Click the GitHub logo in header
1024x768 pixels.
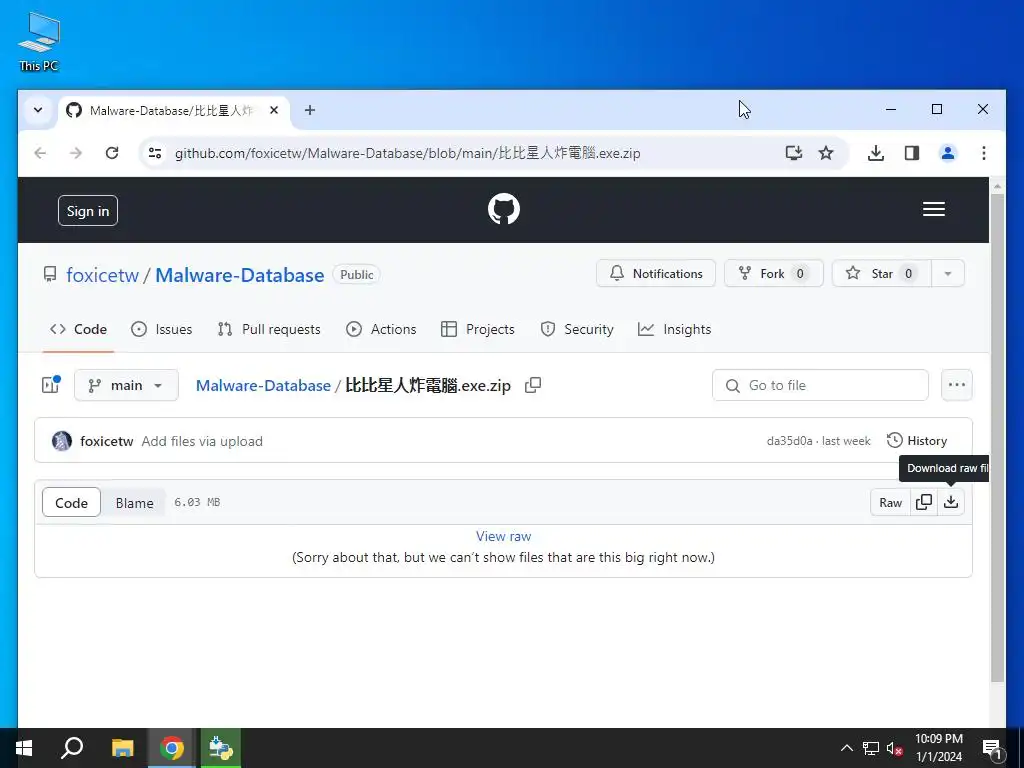coord(504,209)
